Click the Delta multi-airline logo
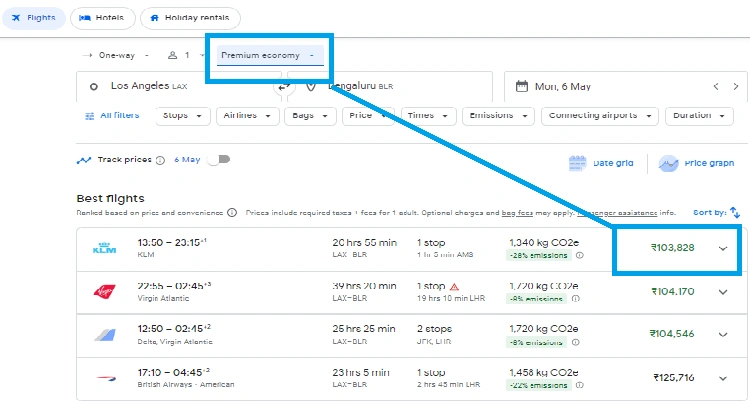The height and width of the screenshot is (401, 750). 105,334
